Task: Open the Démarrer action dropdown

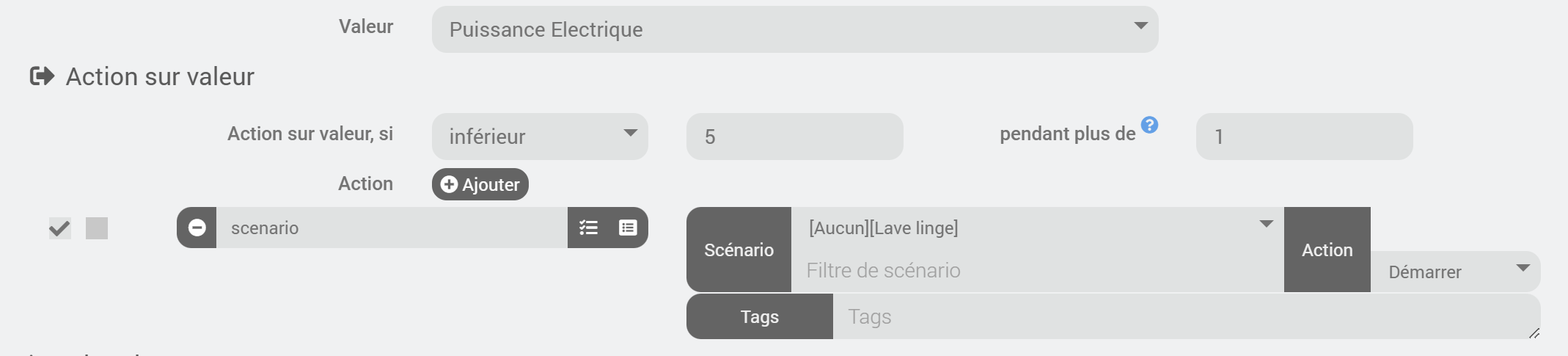Action: 1455,272
